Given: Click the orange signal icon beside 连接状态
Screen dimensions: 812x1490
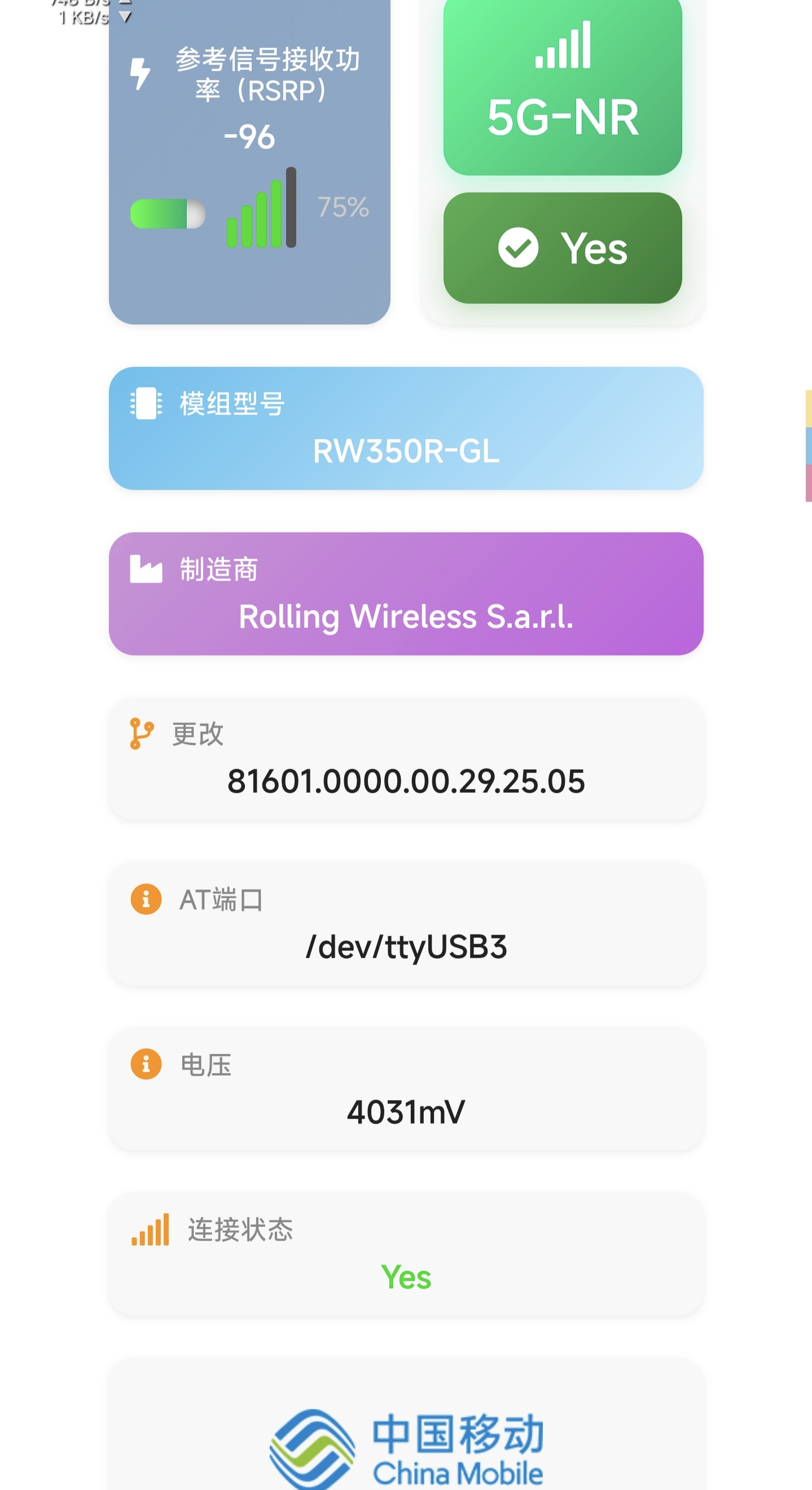Looking at the screenshot, I should click(x=150, y=1229).
